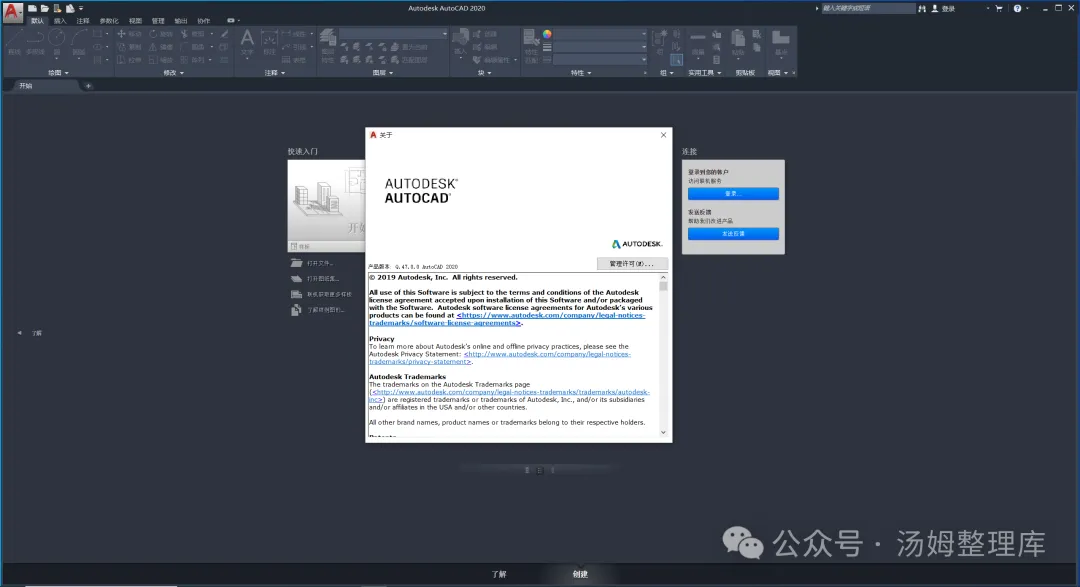Viewport: 1080px width, 587px height.
Task: Click the binoculars search icon in title bar
Action: pyautogui.click(x=922, y=8)
